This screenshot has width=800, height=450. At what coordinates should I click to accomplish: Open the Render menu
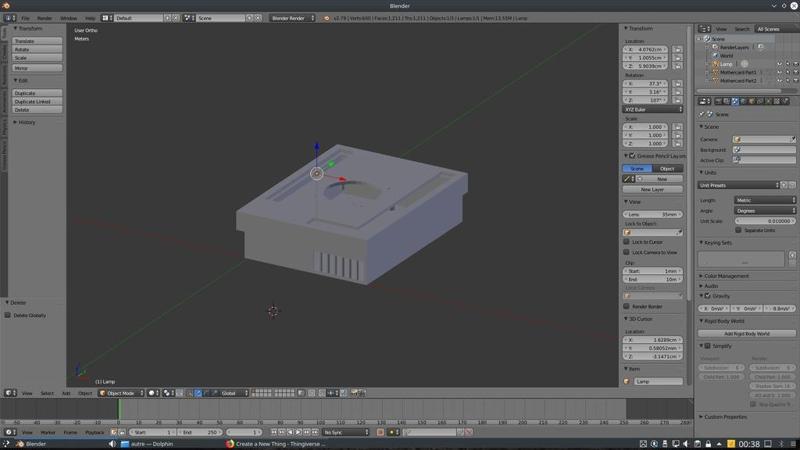pos(44,18)
